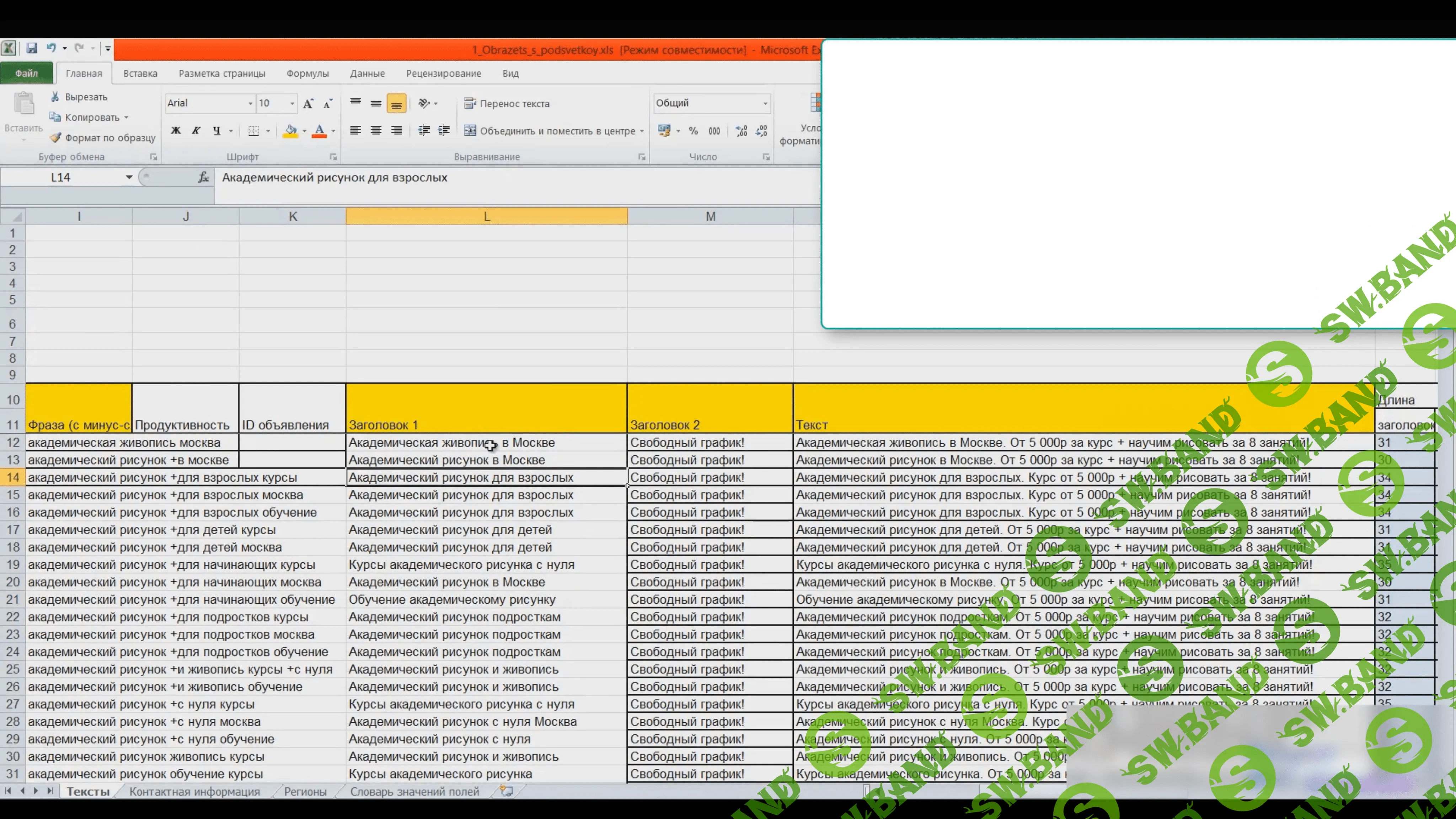Click the insert function fx icon
The width and height of the screenshot is (1456, 819).
point(203,177)
